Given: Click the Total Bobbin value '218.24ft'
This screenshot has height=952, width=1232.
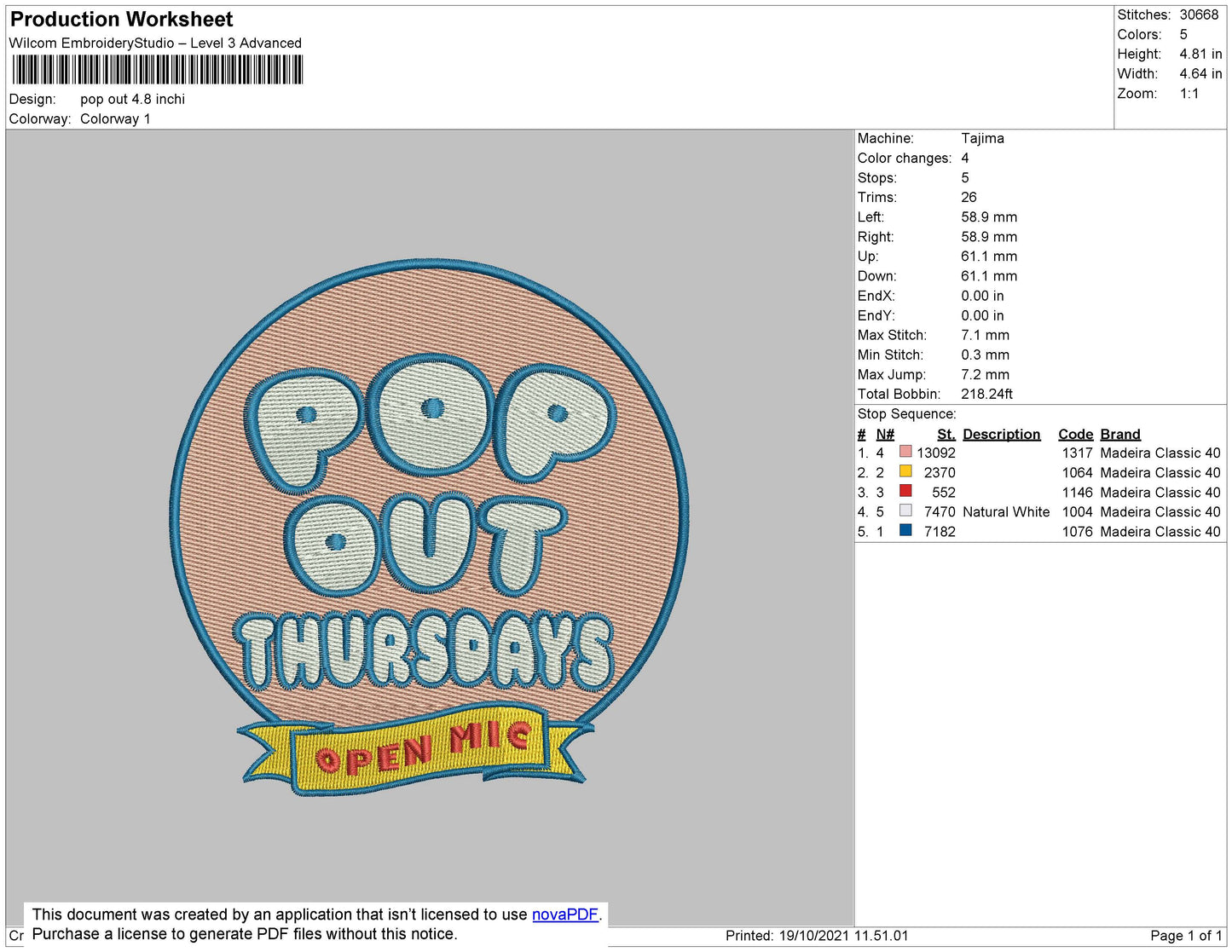Looking at the screenshot, I should (986, 394).
